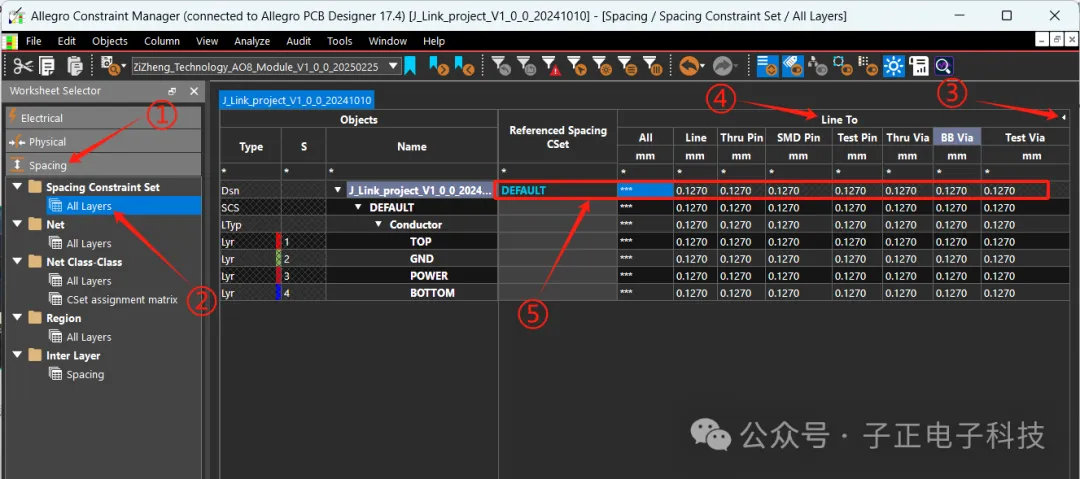
Task: Open the Tools menu
Action: [x=340, y=41]
